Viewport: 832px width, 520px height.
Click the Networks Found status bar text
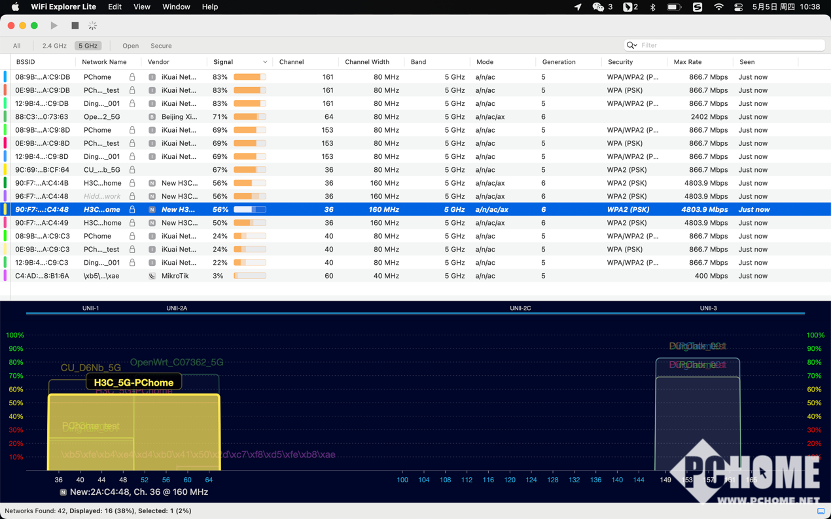pos(98,511)
